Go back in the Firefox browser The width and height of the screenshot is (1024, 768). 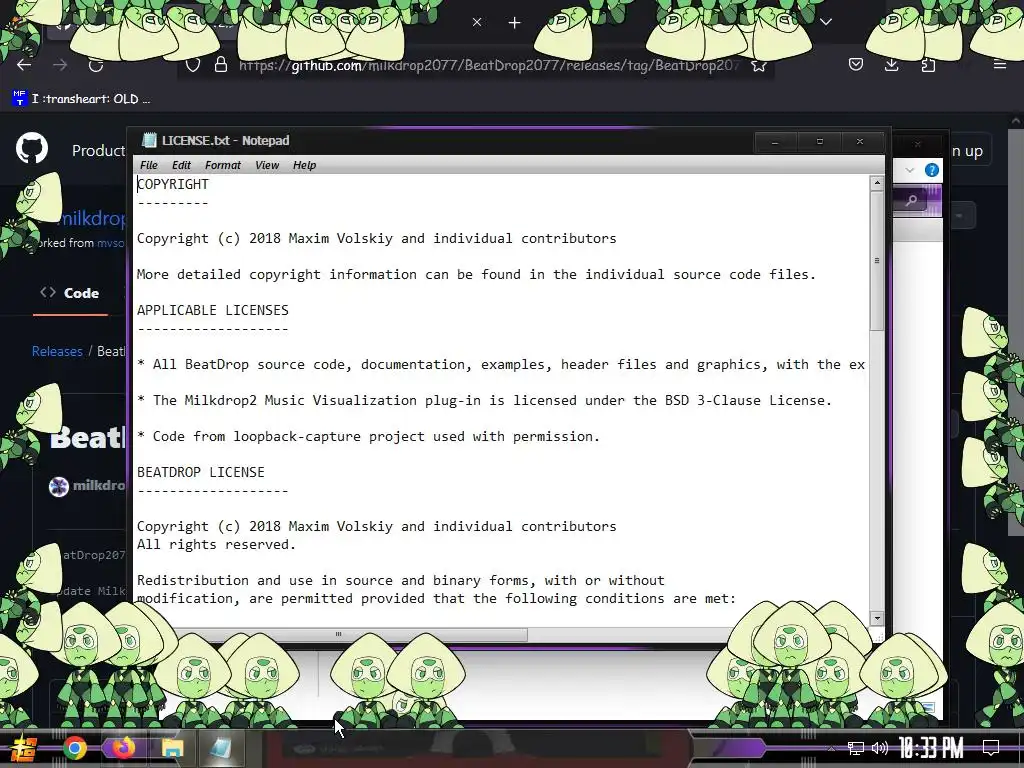coord(24,65)
